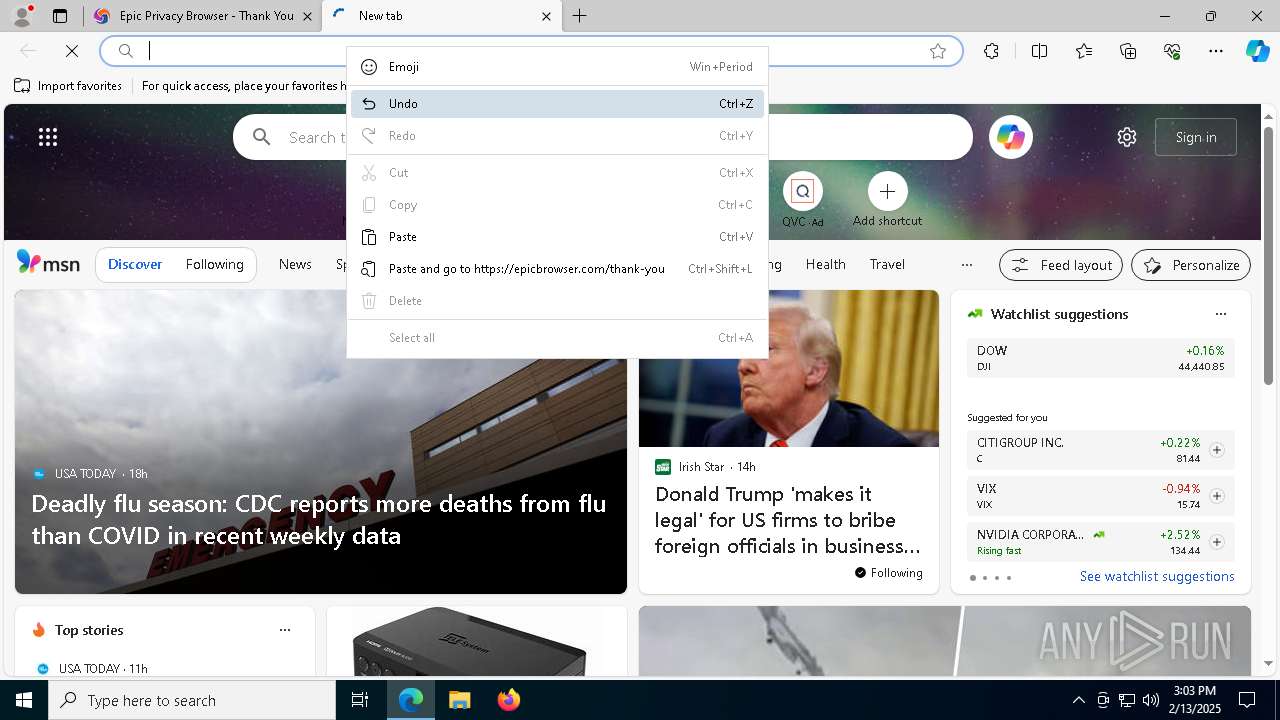
Task: Launch Firefox from taskbar
Action: 508,700
